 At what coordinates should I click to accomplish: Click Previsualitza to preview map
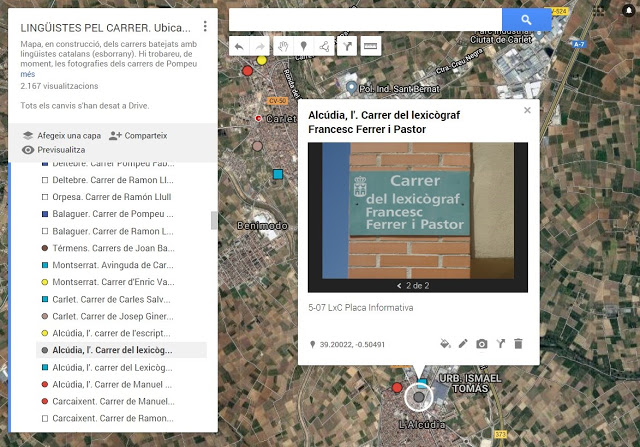tap(53, 150)
